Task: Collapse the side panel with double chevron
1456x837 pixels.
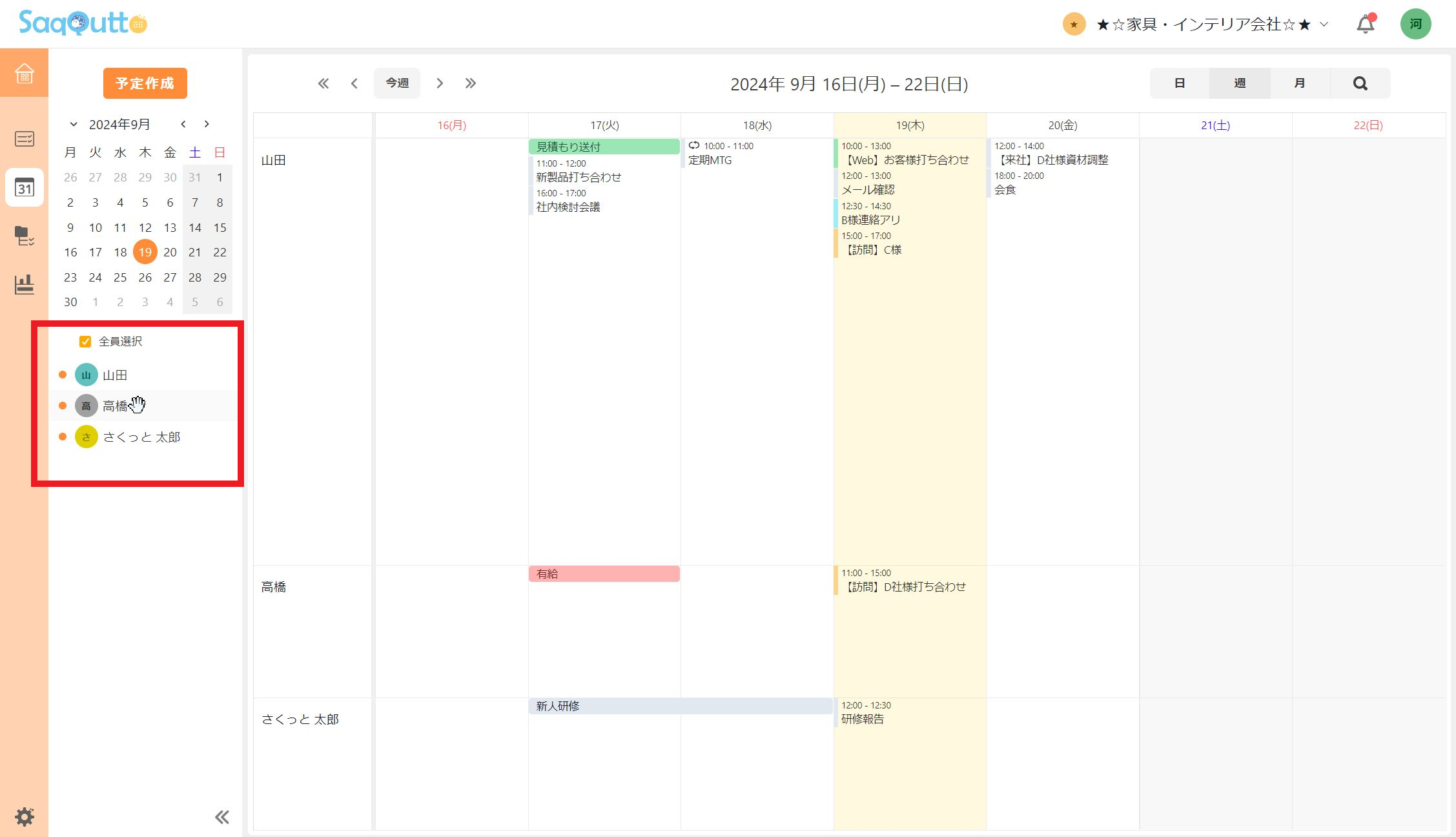Action: click(222, 817)
